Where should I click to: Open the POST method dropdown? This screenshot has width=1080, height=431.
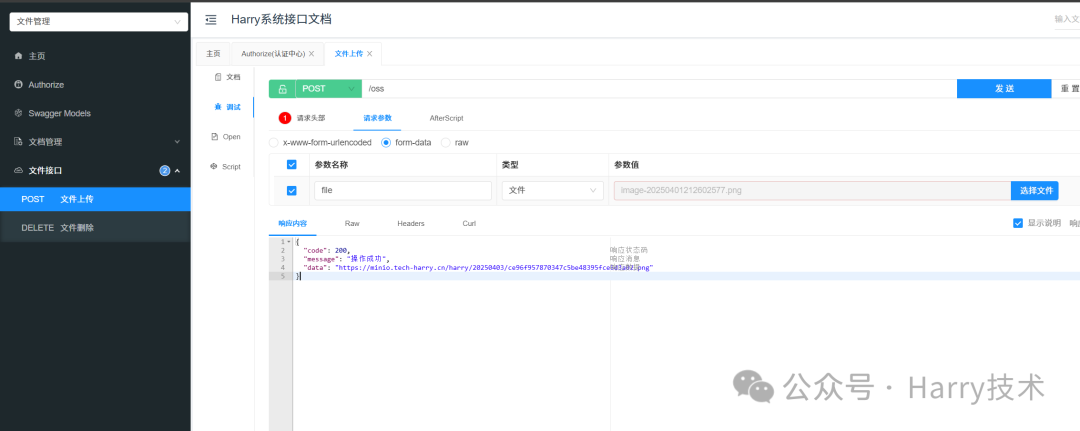tap(329, 89)
